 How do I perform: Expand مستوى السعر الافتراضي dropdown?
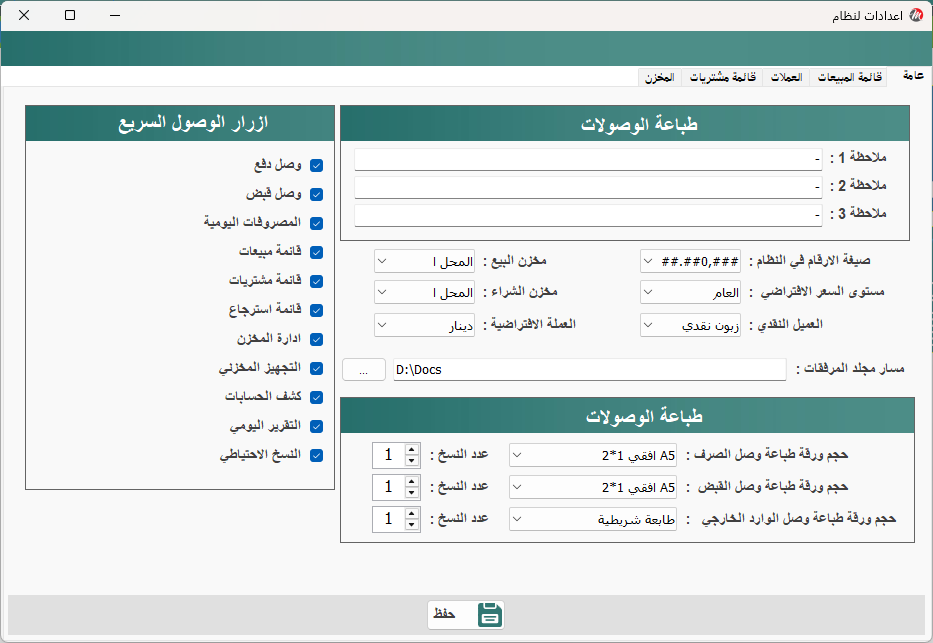tap(690, 292)
